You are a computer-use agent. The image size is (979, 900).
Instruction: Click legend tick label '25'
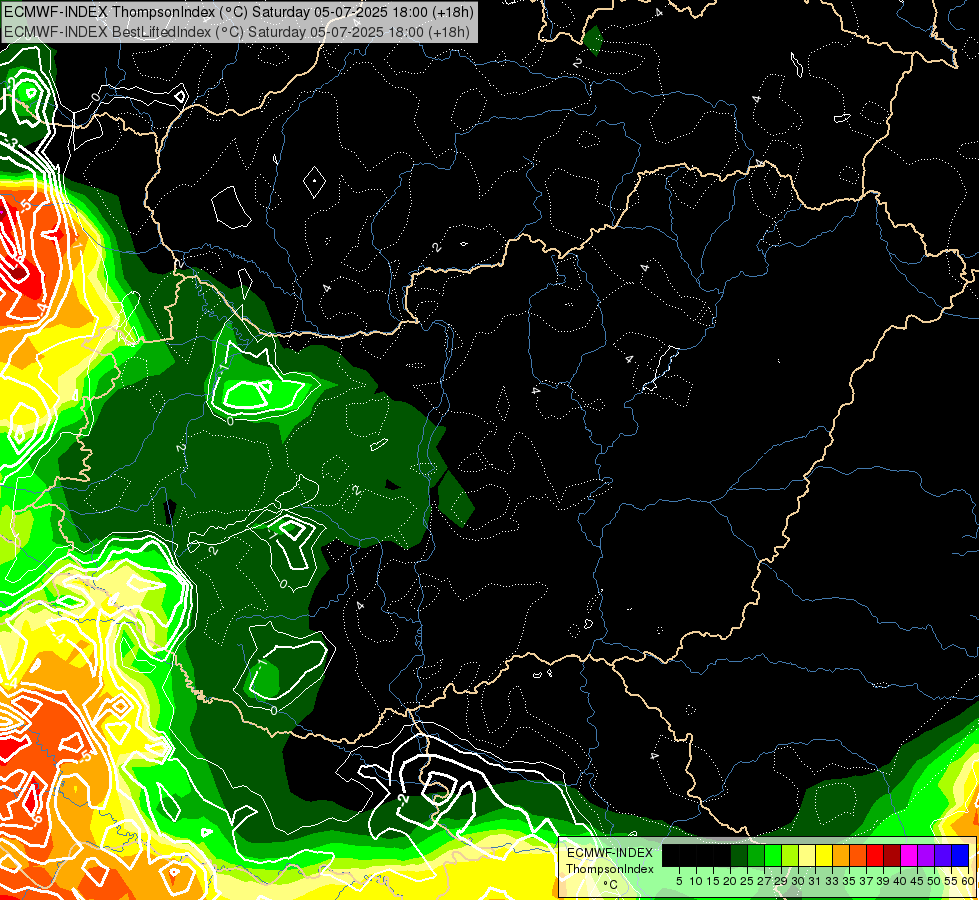tap(747, 881)
